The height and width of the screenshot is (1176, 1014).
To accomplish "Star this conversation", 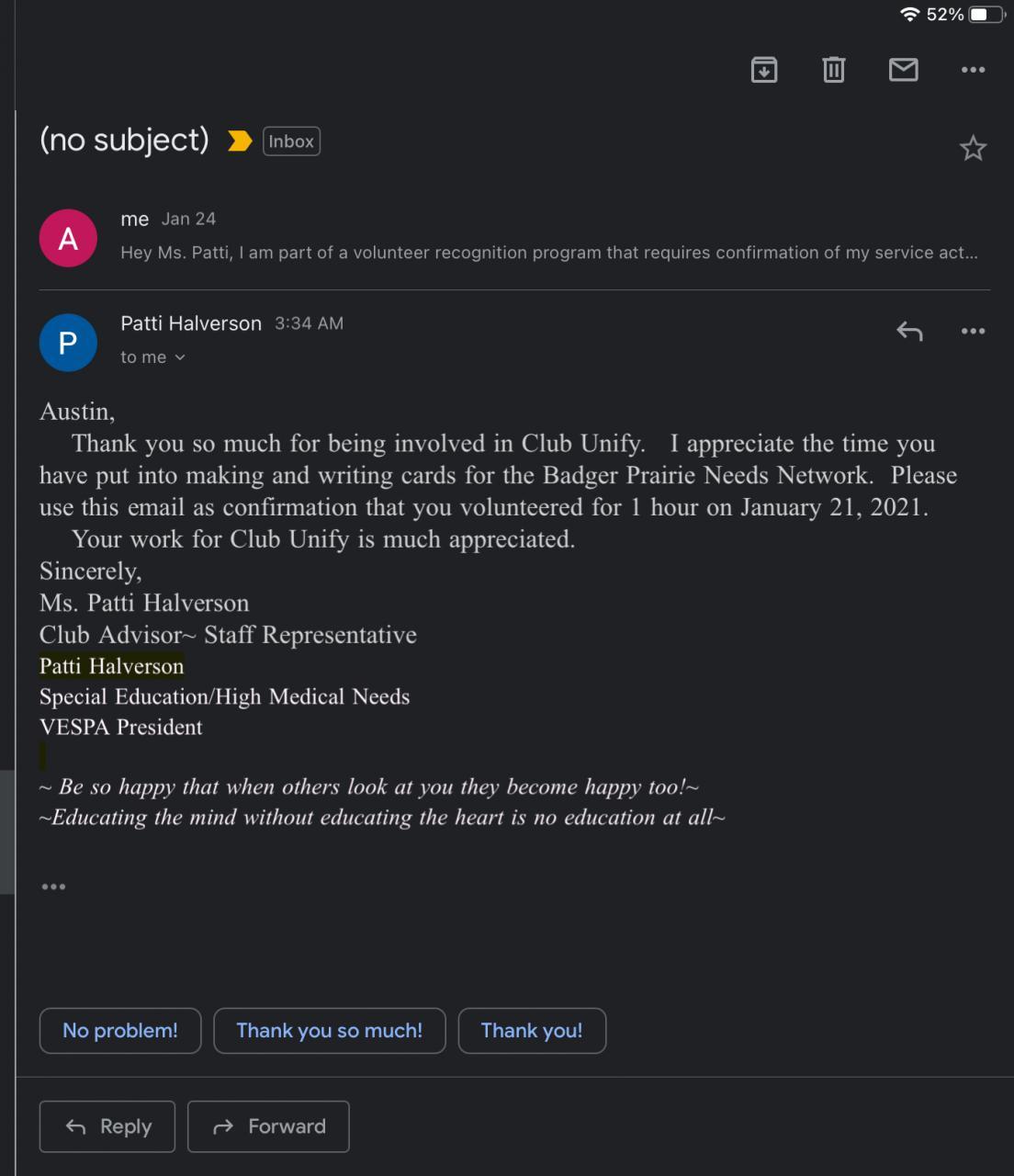I will point(973,148).
